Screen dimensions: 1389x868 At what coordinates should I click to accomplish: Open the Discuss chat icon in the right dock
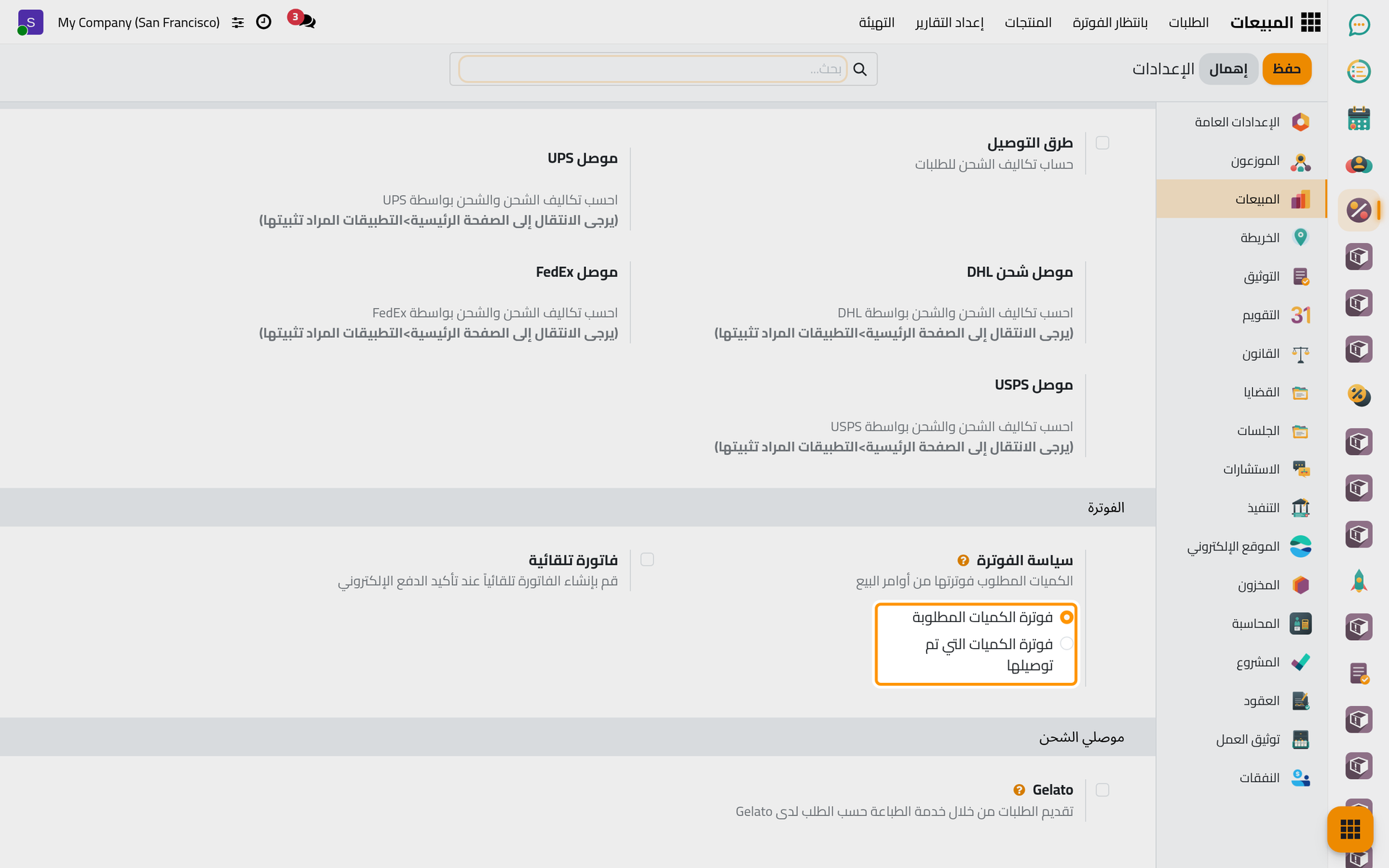1359,25
